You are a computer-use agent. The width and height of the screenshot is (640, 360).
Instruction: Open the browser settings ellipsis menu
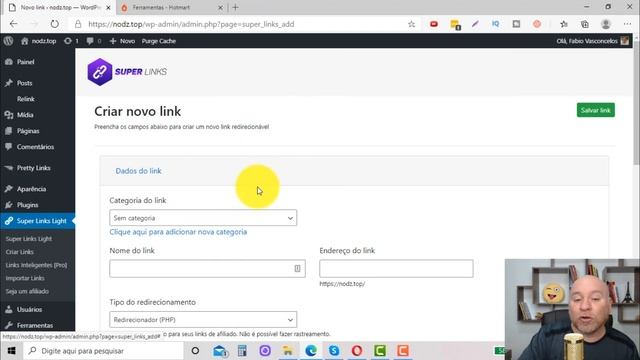point(627,24)
